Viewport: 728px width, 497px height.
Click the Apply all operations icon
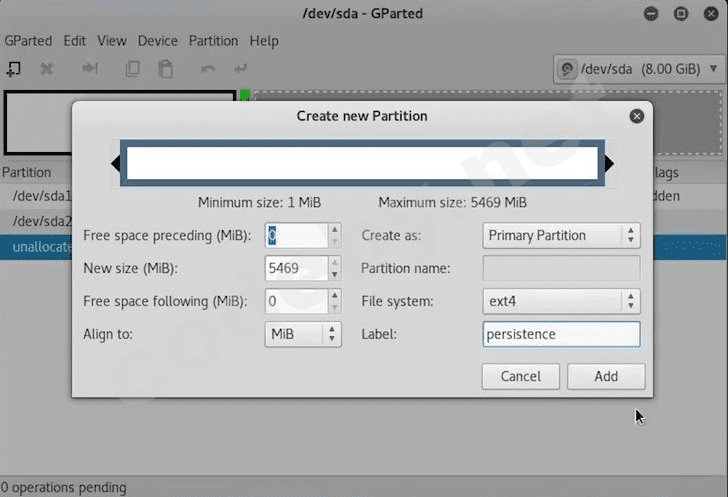click(240, 69)
